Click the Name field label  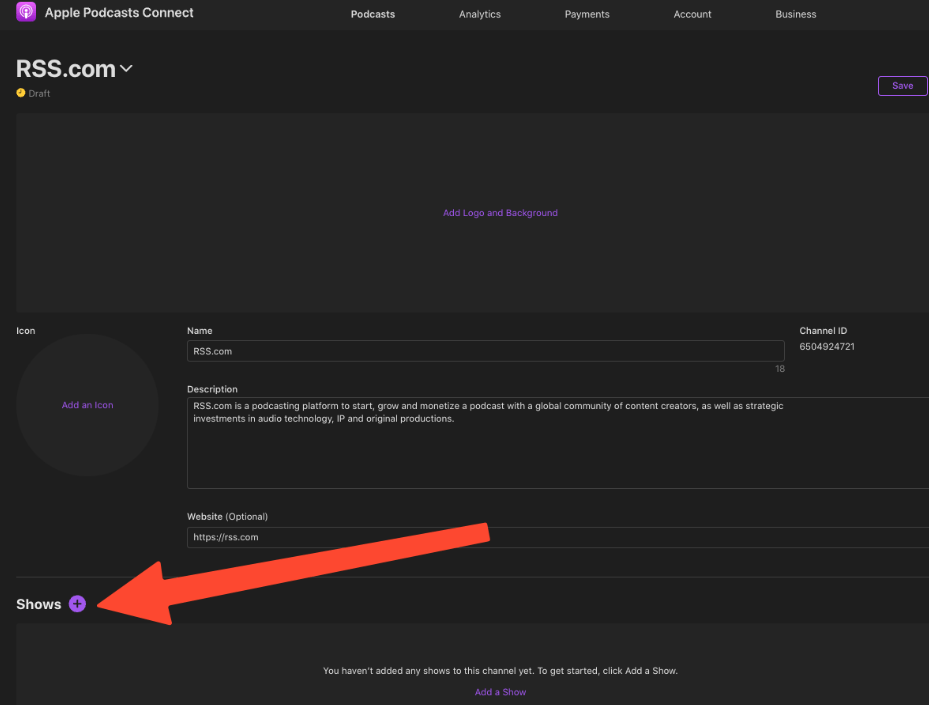[x=200, y=331]
